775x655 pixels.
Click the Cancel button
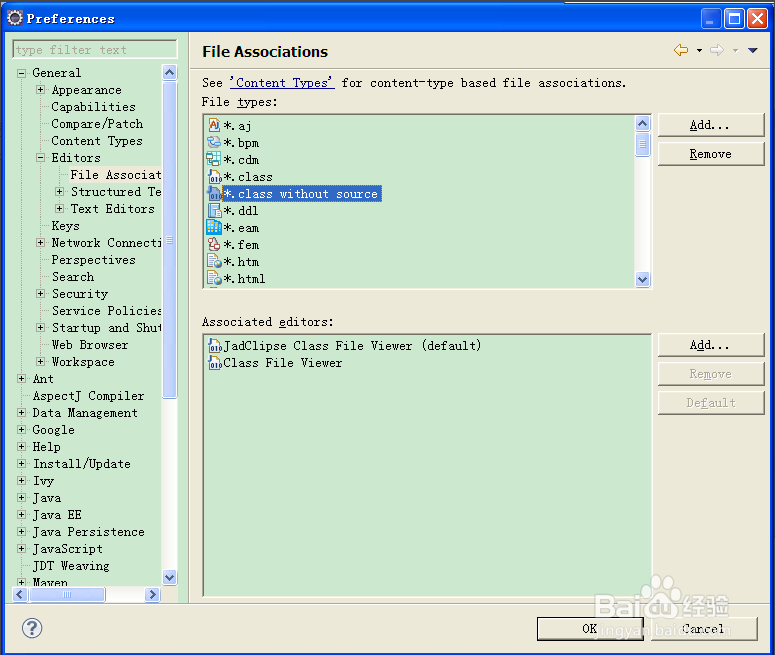coord(704,628)
